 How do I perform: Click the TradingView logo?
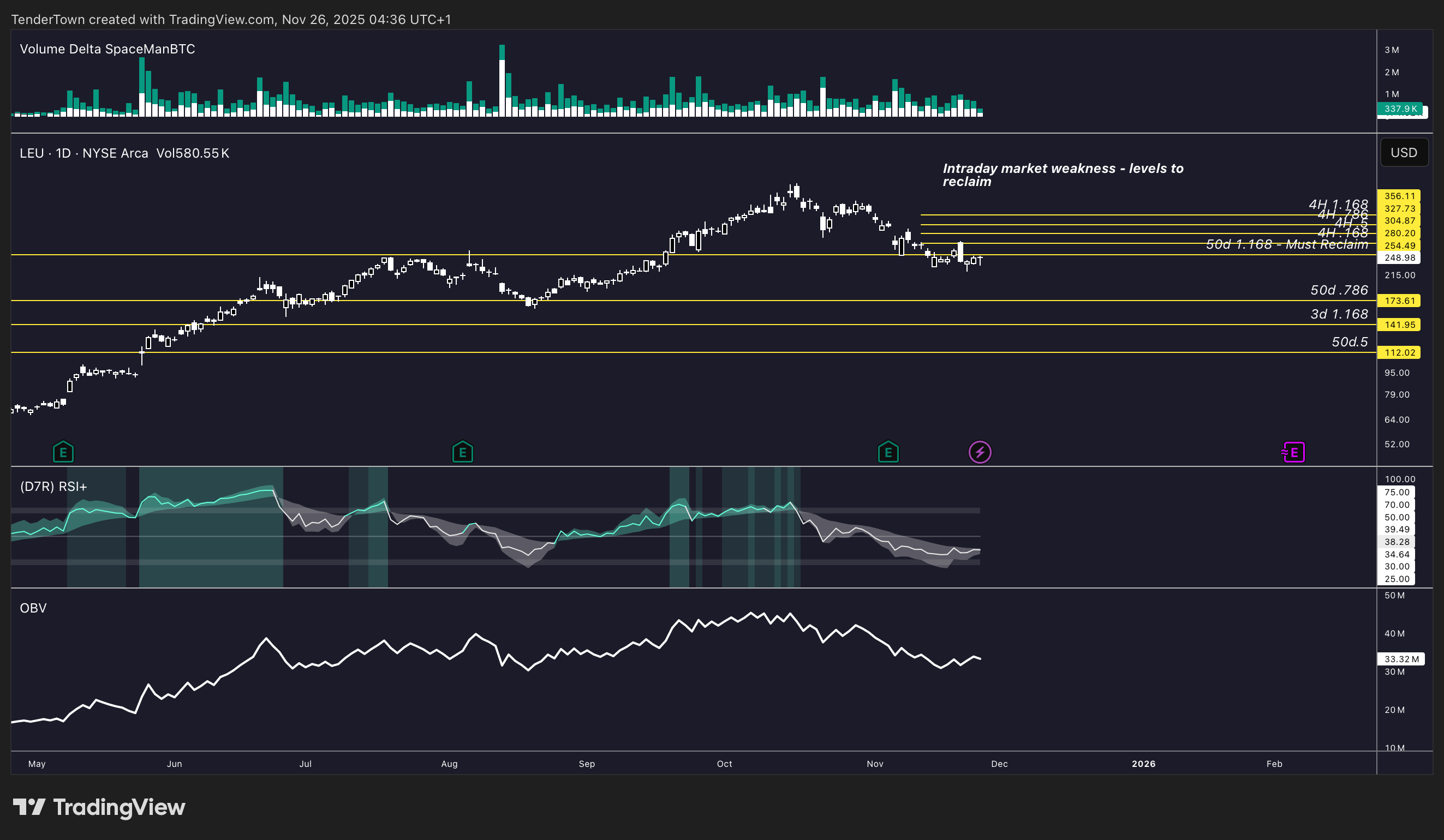click(x=99, y=807)
